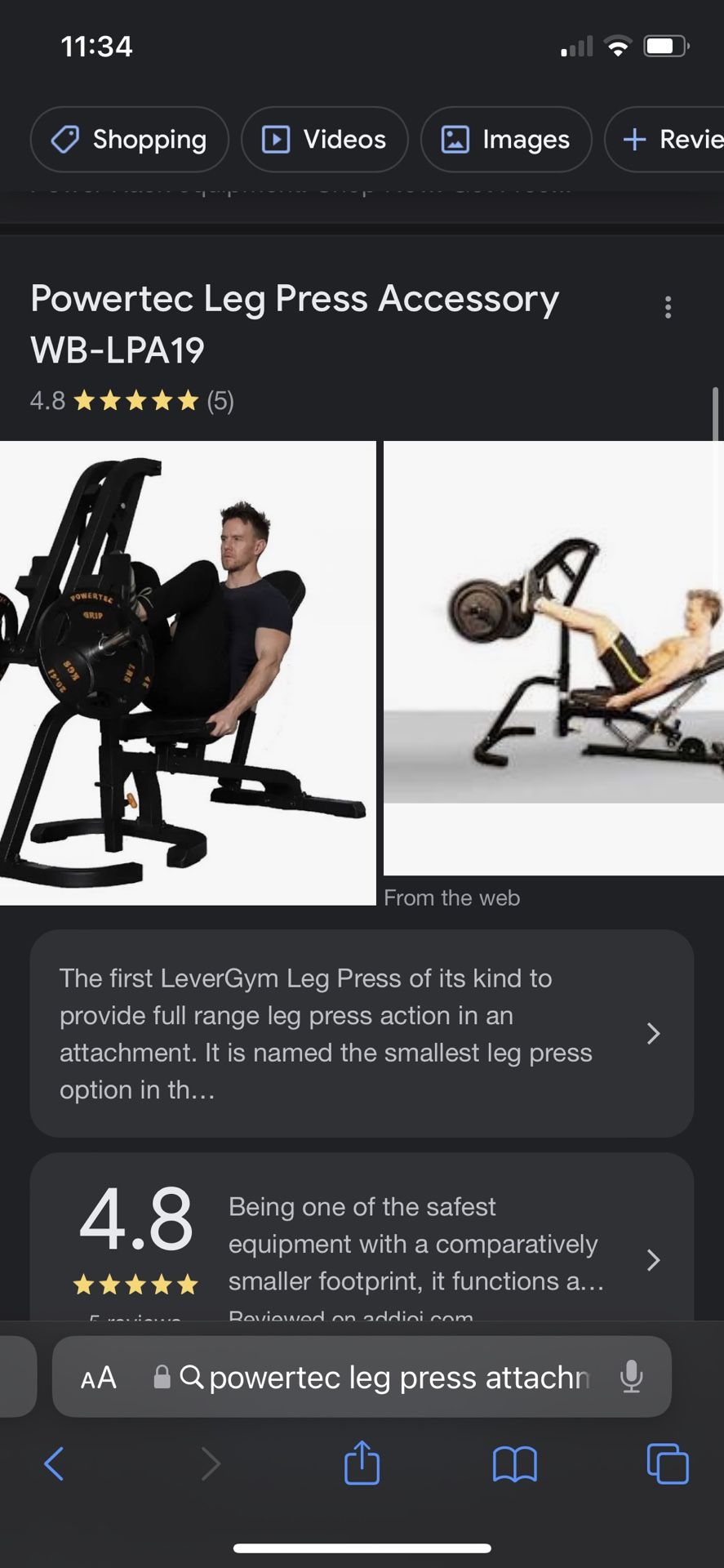Tap the address bar search text
The image size is (724, 1568).
tap(399, 1378)
